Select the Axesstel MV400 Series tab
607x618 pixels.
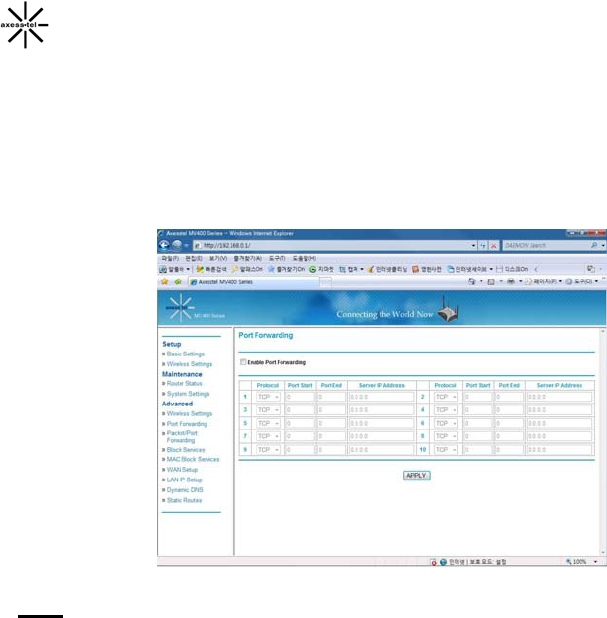pyautogui.click(x=254, y=282)
